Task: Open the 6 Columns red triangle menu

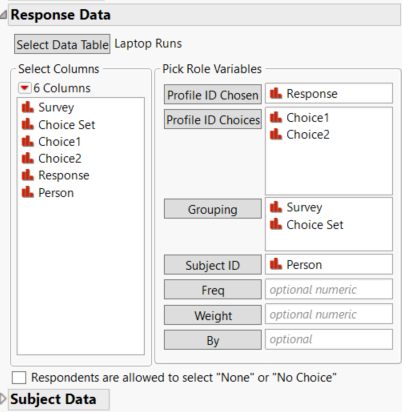Action: (25, 88)
